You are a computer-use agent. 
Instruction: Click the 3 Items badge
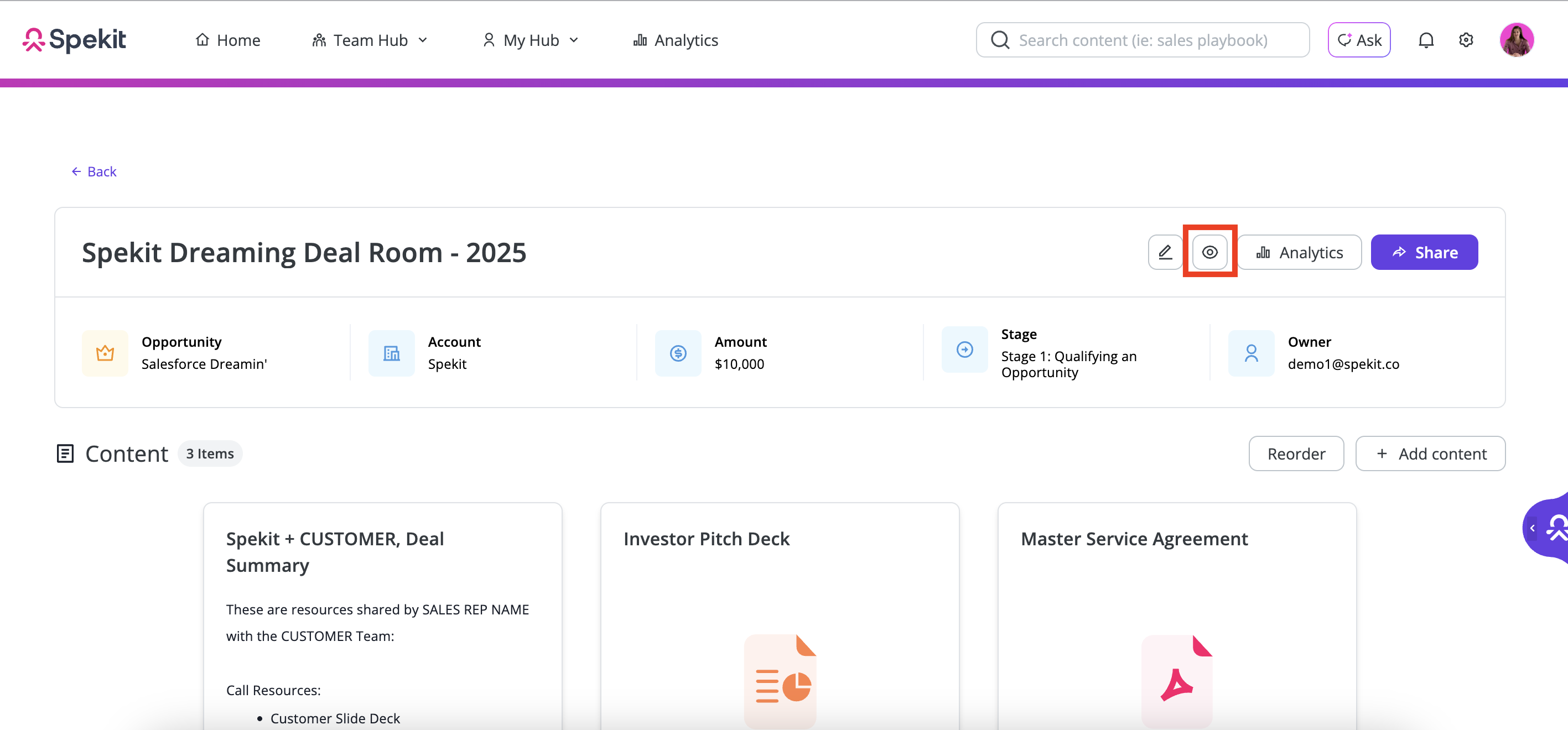(210, 454)
